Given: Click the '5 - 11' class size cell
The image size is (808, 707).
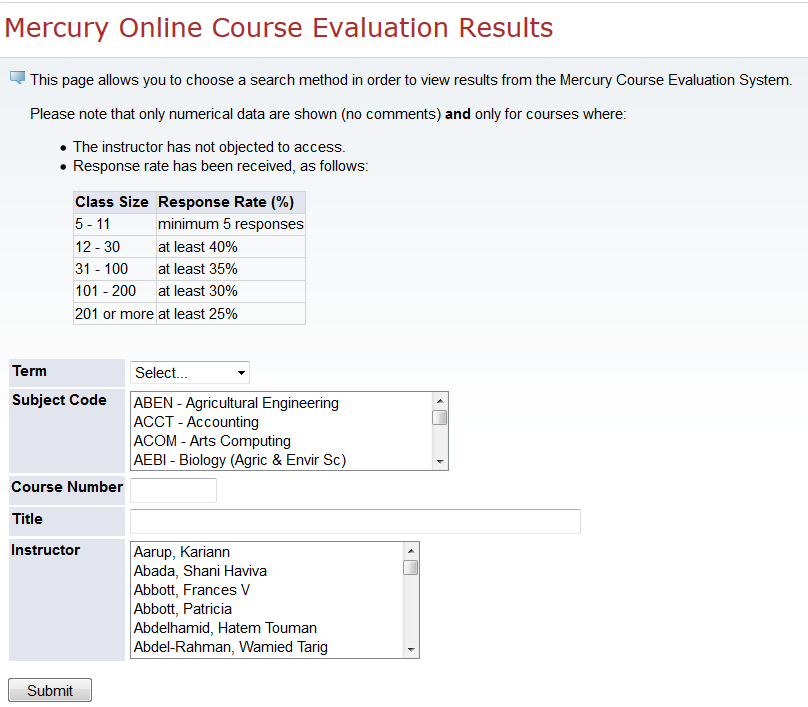Looking at the screenshot, I should [114, 225].
